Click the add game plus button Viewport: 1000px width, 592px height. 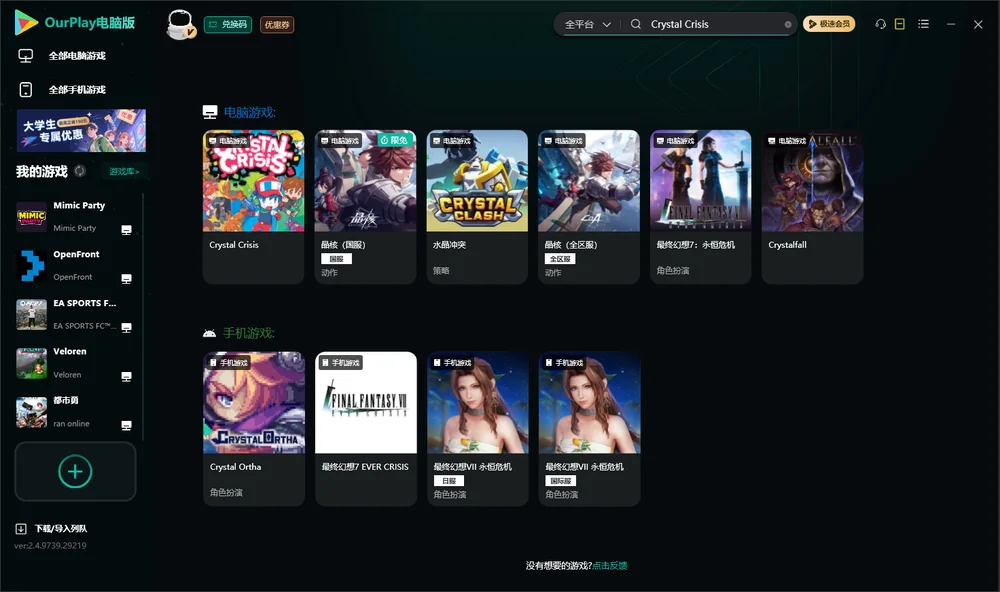click(75, 471)
